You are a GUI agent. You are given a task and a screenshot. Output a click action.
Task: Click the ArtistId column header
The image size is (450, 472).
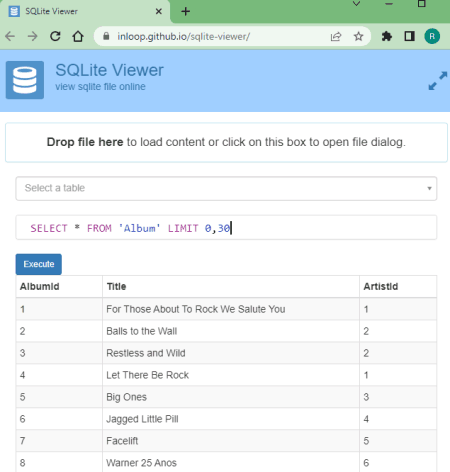[398, 286]
